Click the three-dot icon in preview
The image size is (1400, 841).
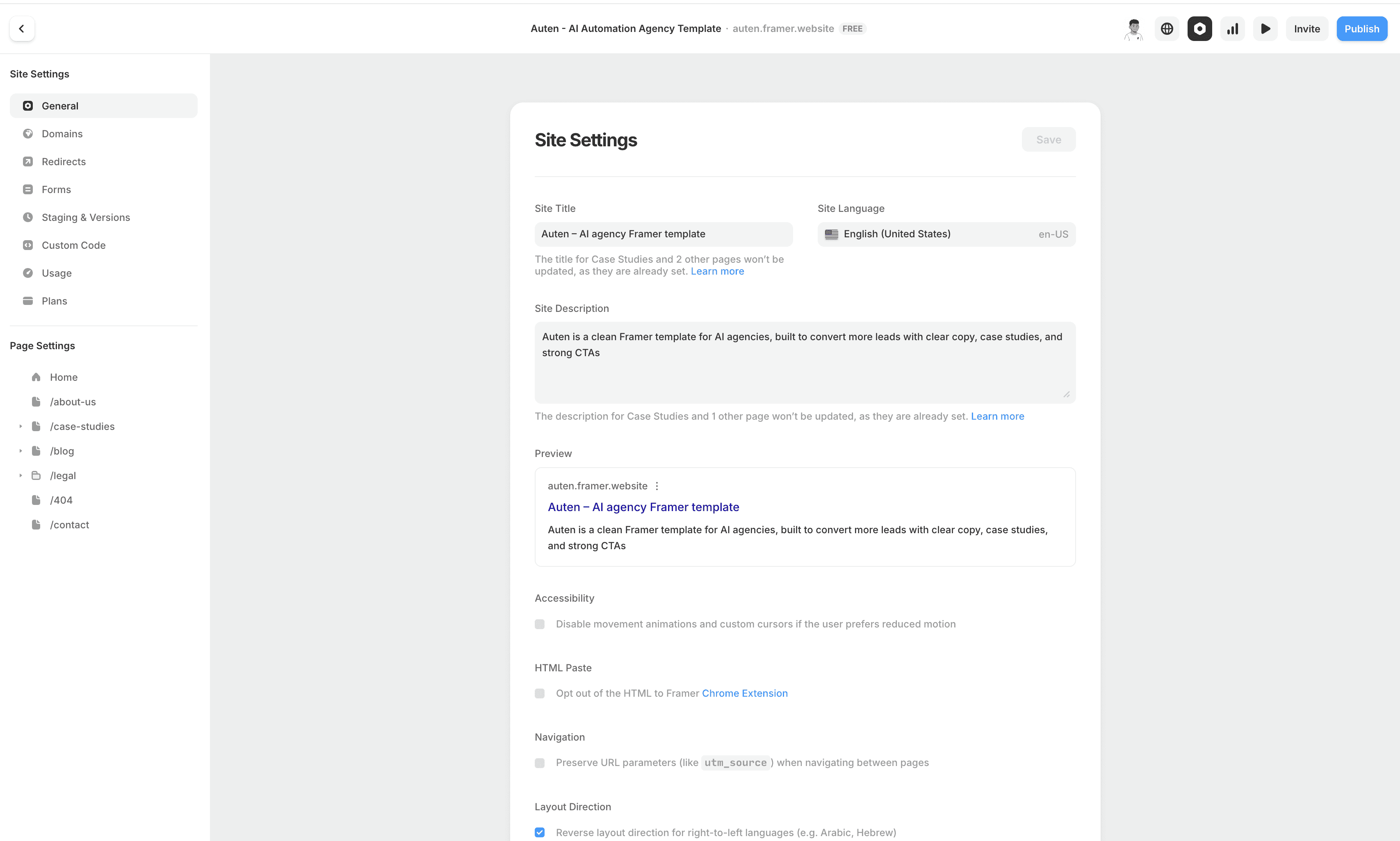(x=657, y=486)
